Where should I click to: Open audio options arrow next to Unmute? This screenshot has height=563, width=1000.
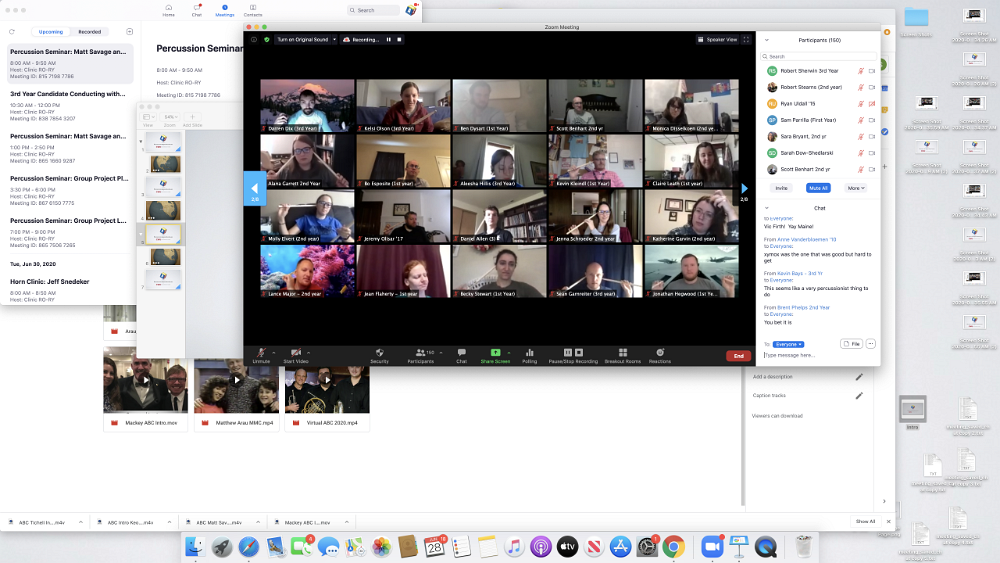coord(274,352)
